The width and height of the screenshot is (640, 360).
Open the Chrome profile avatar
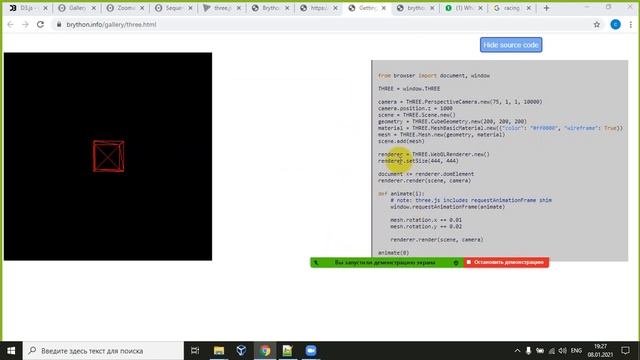tap(616, 24)
